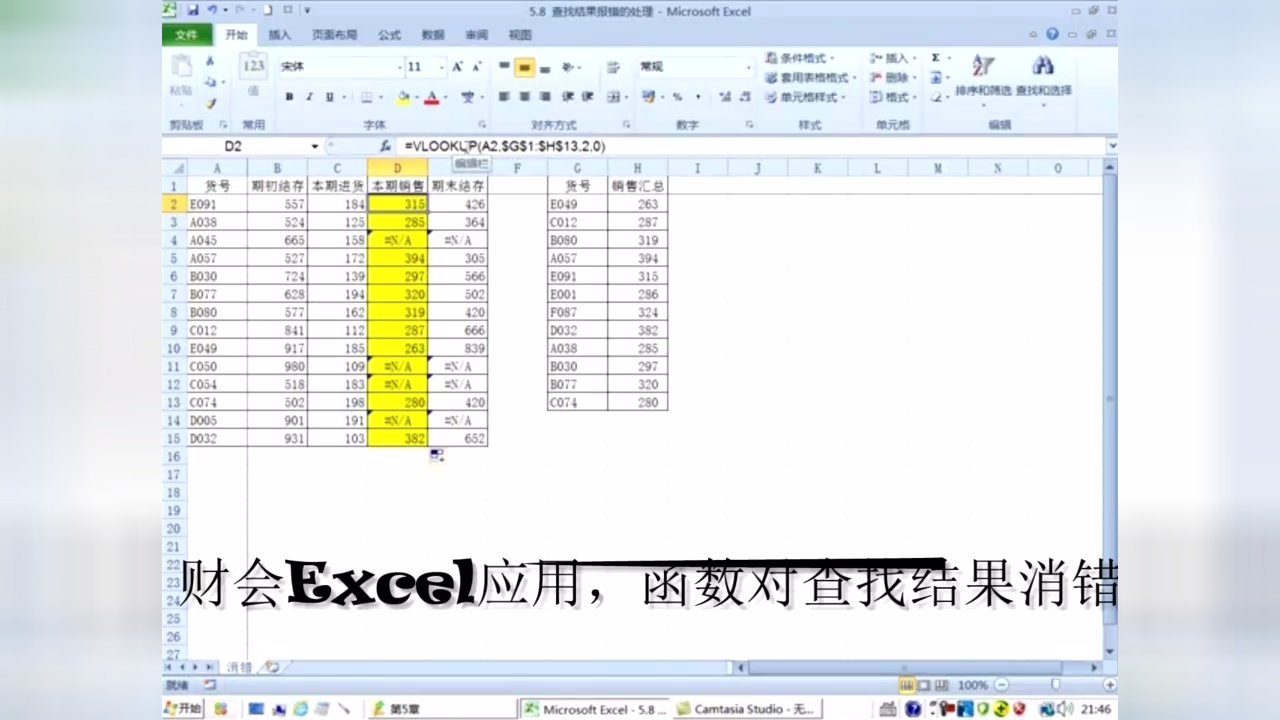Click Delete (删除) cells button
The height and width of the screenshot is (720, 1280).
point(893,77)
